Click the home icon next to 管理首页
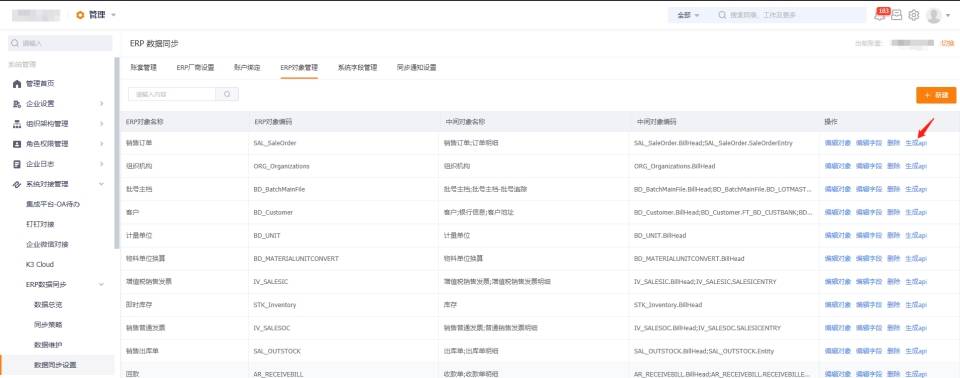The height and width of the screenshot is (378, 960). (x=17, y=84)
